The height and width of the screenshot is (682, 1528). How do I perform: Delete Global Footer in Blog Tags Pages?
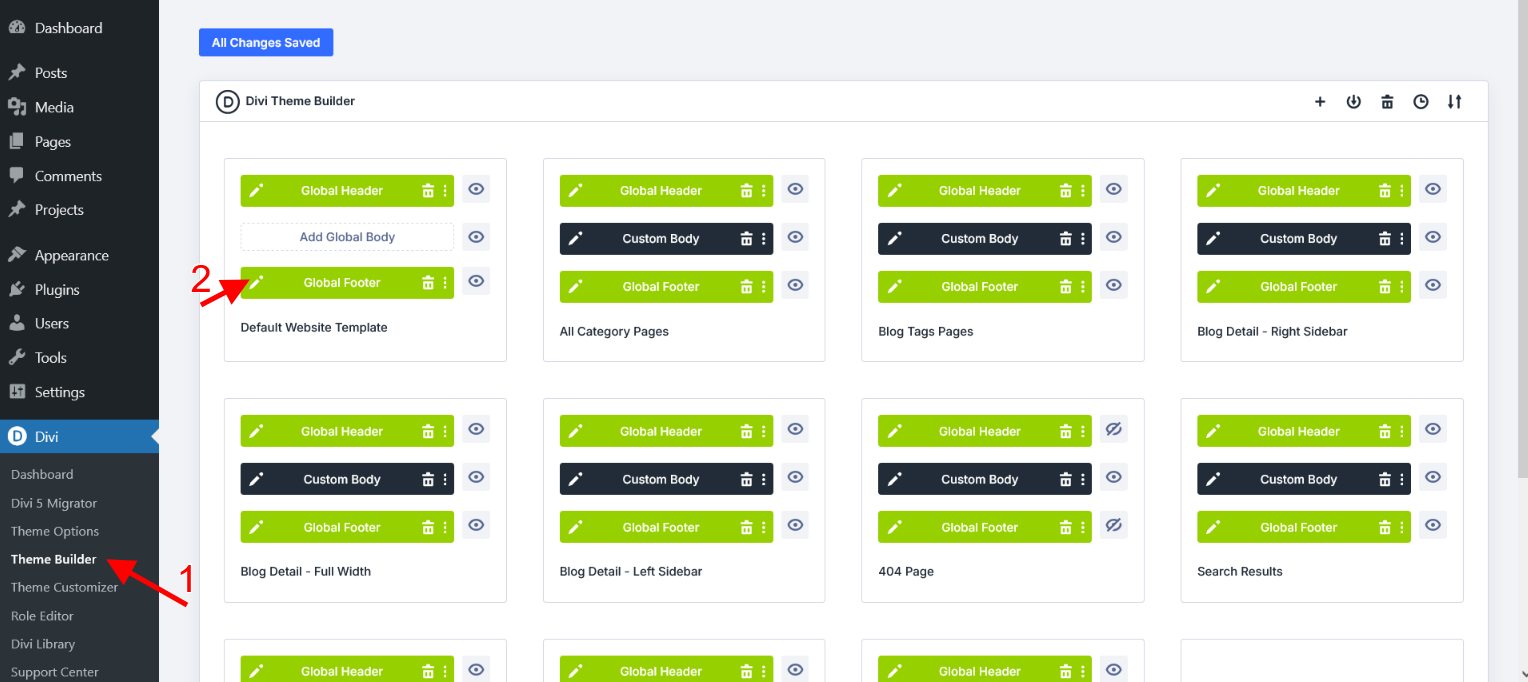tap(1066, 287)
